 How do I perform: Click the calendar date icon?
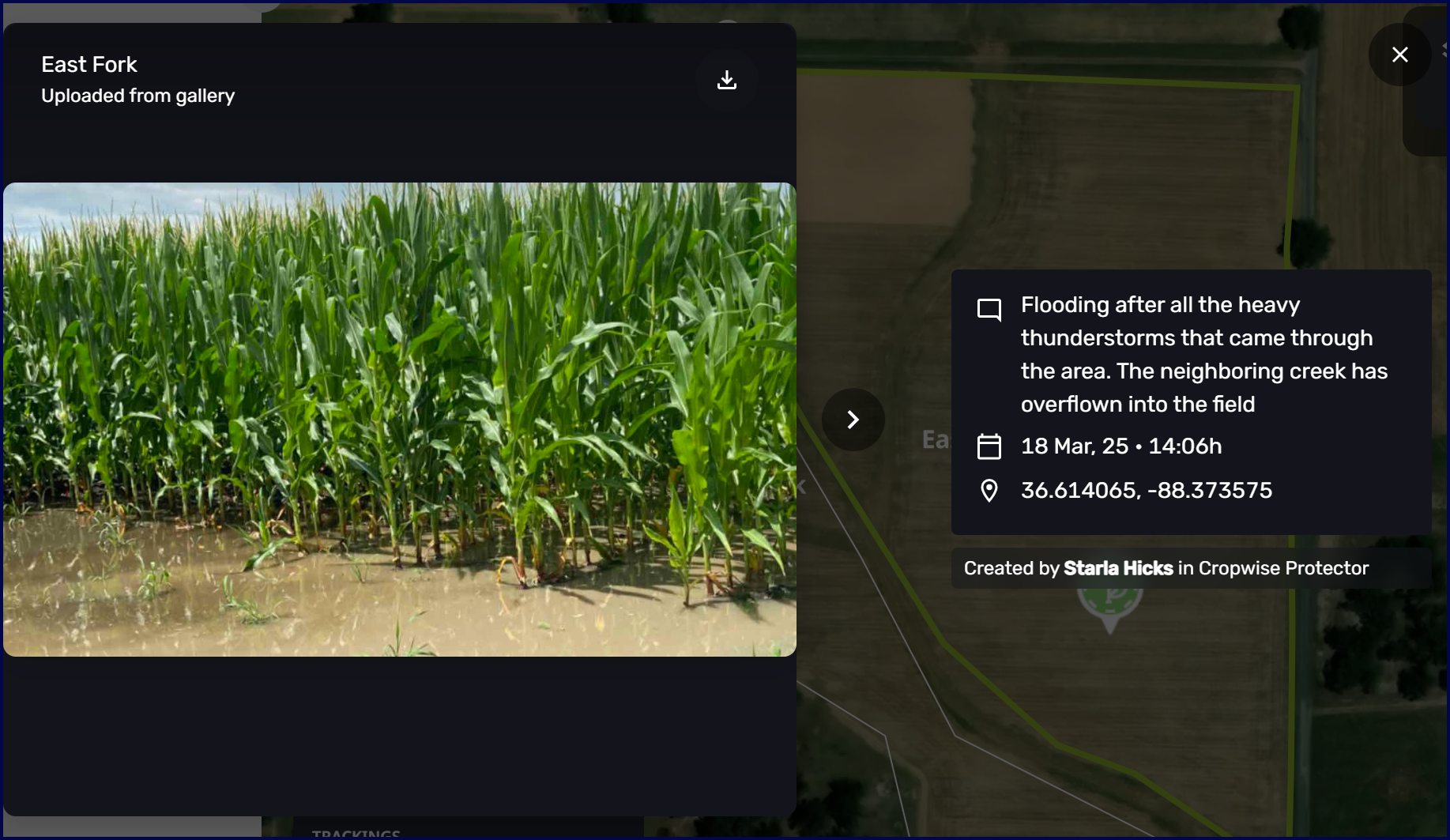pyautogui.click(x=989, y=446)
